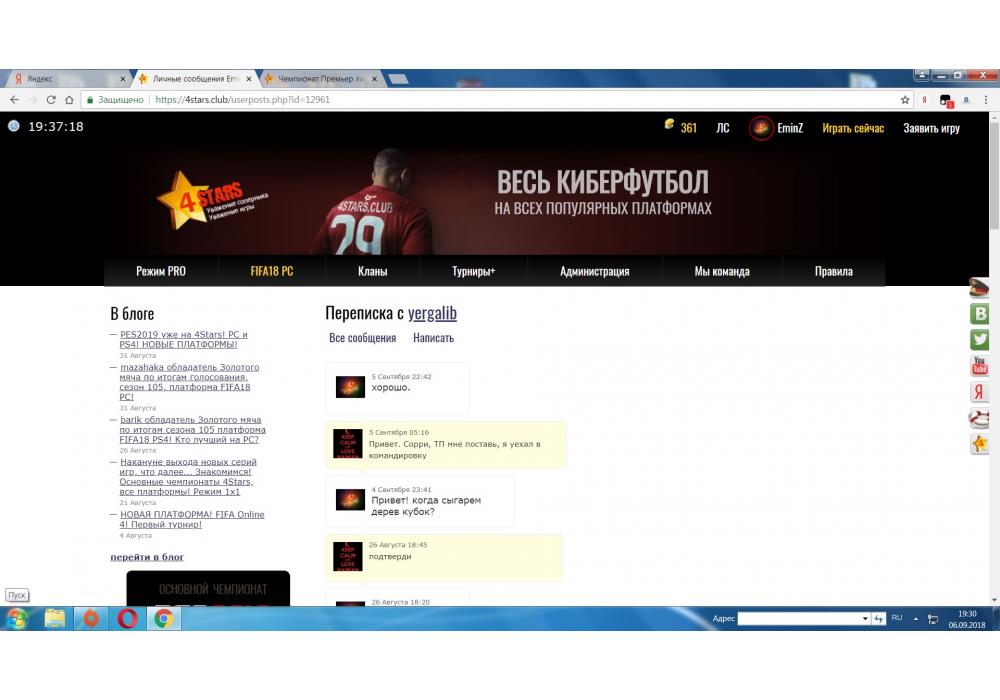
Task: Open ЛС private messages
Action: click(723, 128)
